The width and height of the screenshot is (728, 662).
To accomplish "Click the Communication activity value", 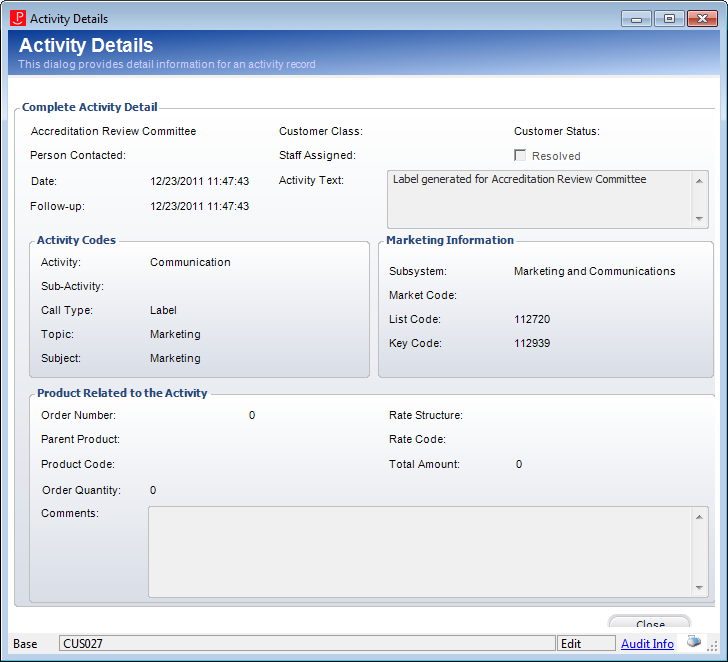I will [x=190, y=262].
